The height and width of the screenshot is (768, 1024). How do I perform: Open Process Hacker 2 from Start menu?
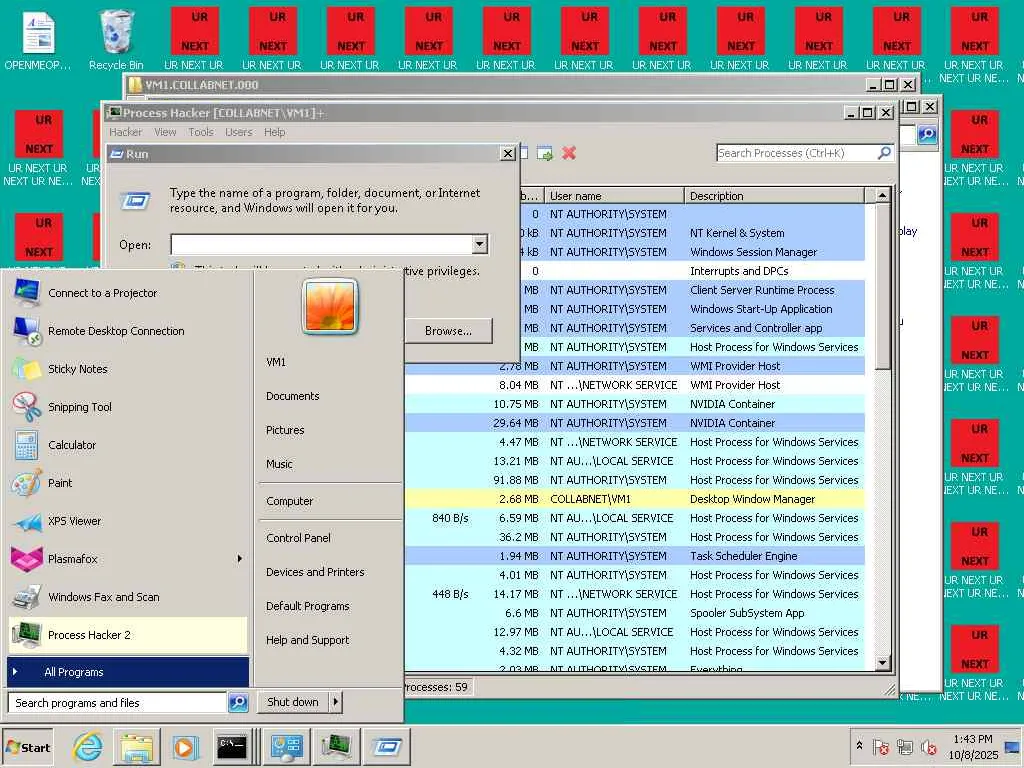click(x=128, y=635)
